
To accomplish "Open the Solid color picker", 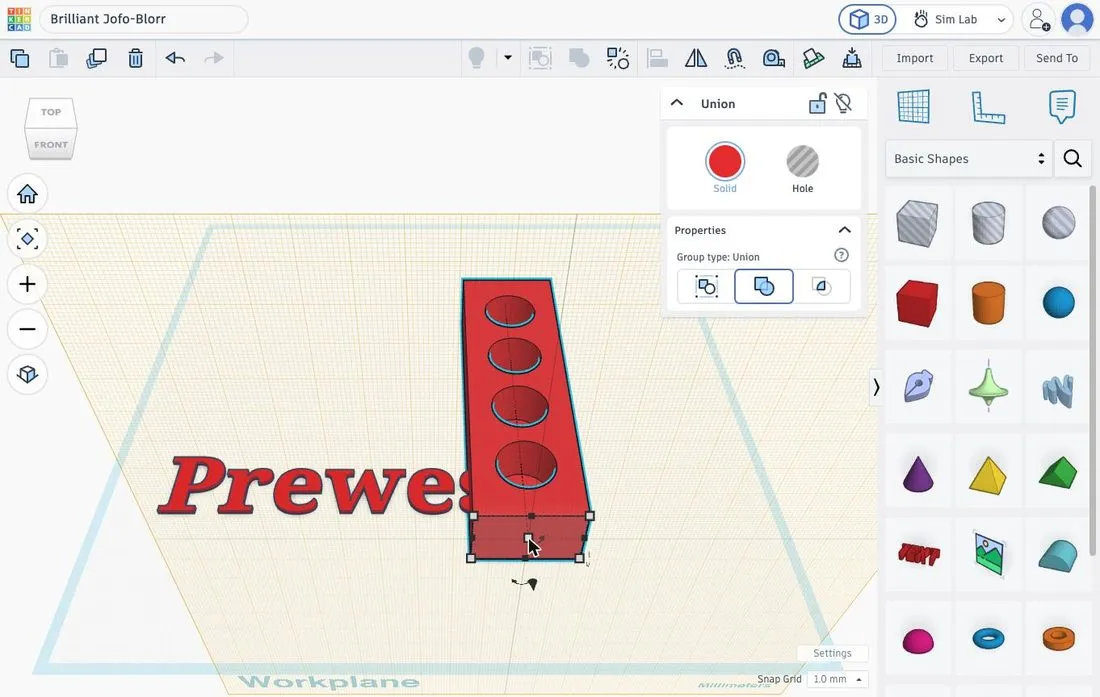I will tap(725, 161).
